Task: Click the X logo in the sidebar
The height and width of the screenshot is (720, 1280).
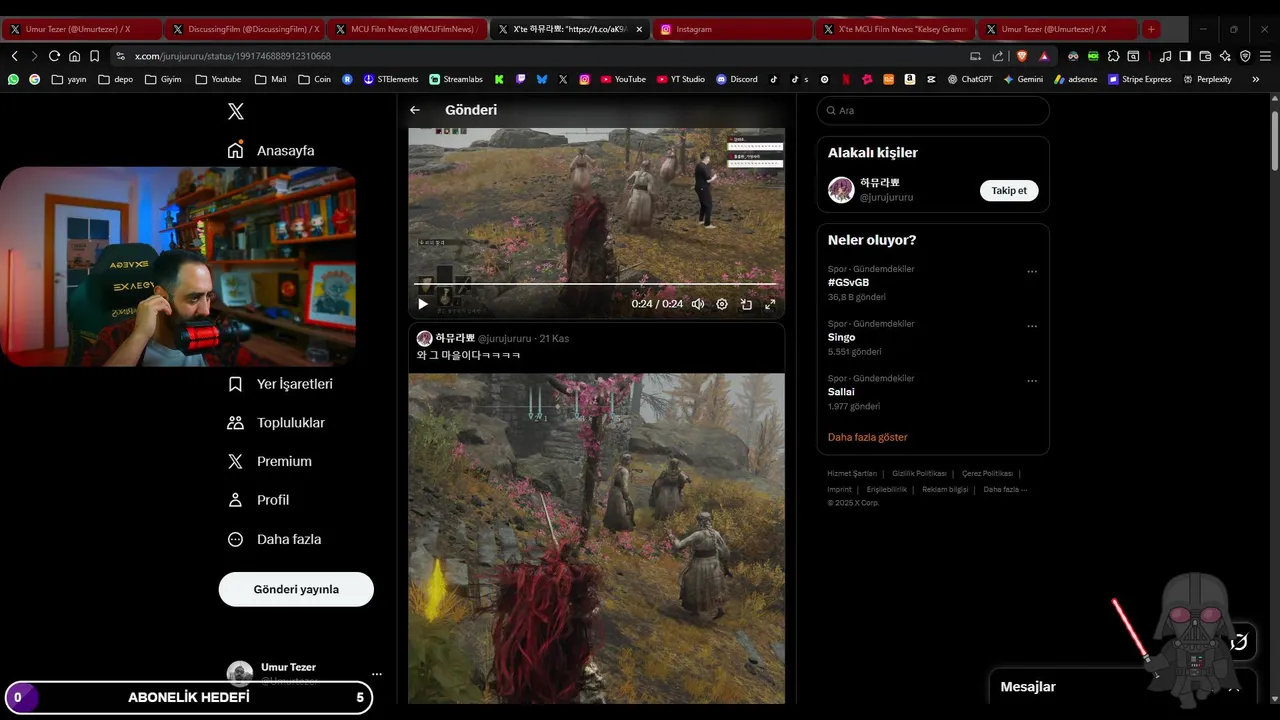Action: 236,111
